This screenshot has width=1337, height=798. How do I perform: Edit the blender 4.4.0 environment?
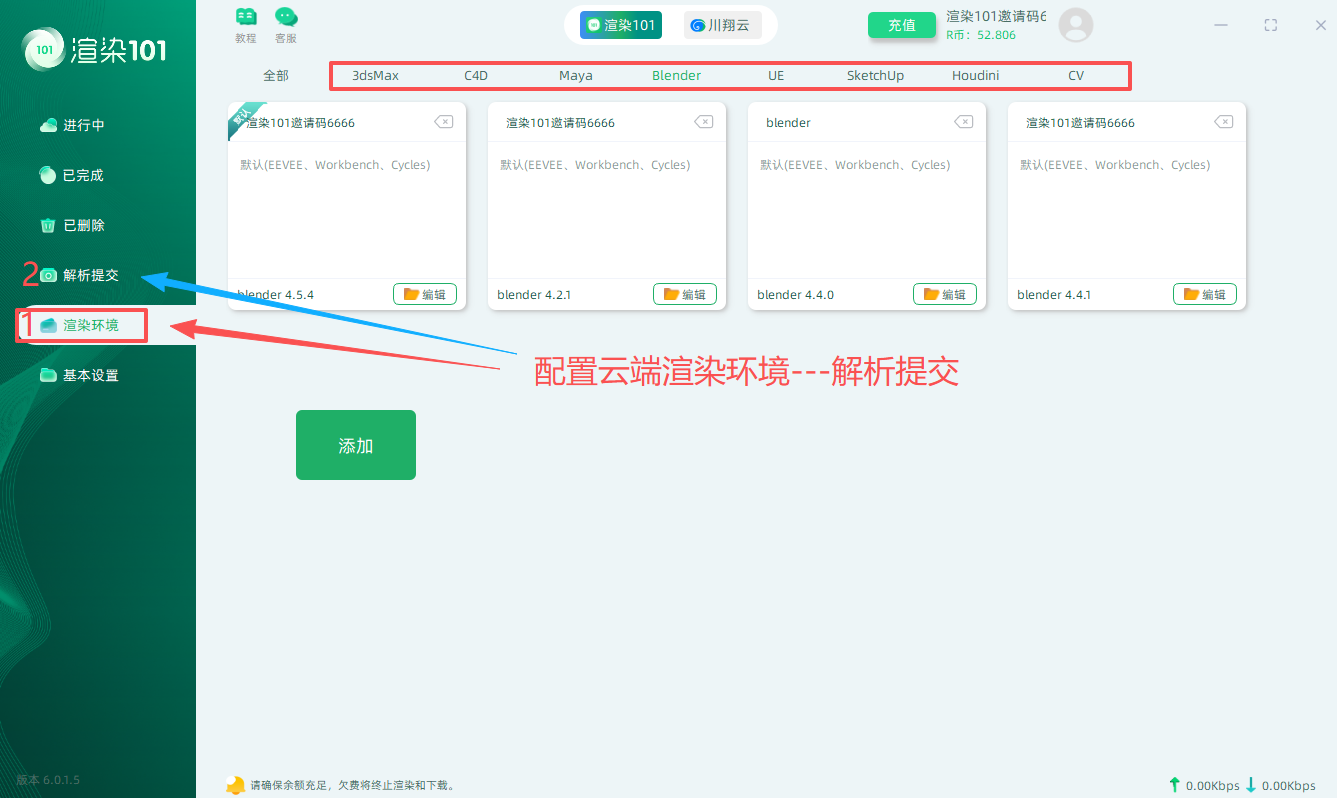pyautogui.click(x=945, y=294)
